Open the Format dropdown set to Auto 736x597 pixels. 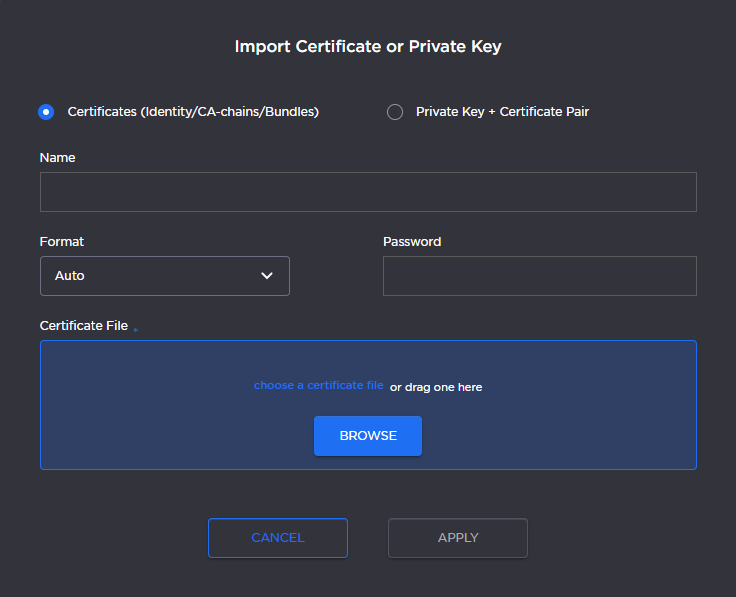click(164, 276)
